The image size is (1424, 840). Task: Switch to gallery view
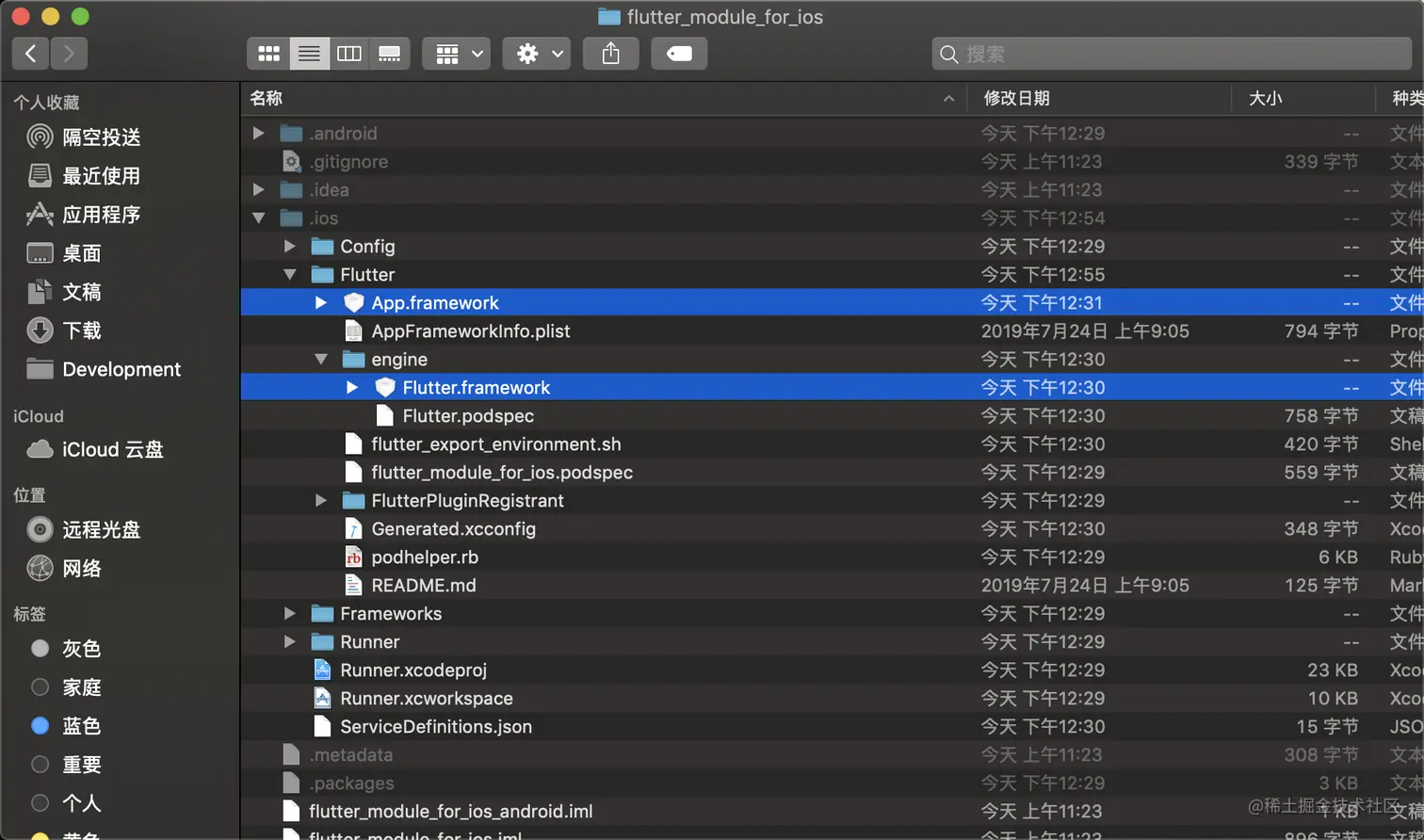(390, 54)
